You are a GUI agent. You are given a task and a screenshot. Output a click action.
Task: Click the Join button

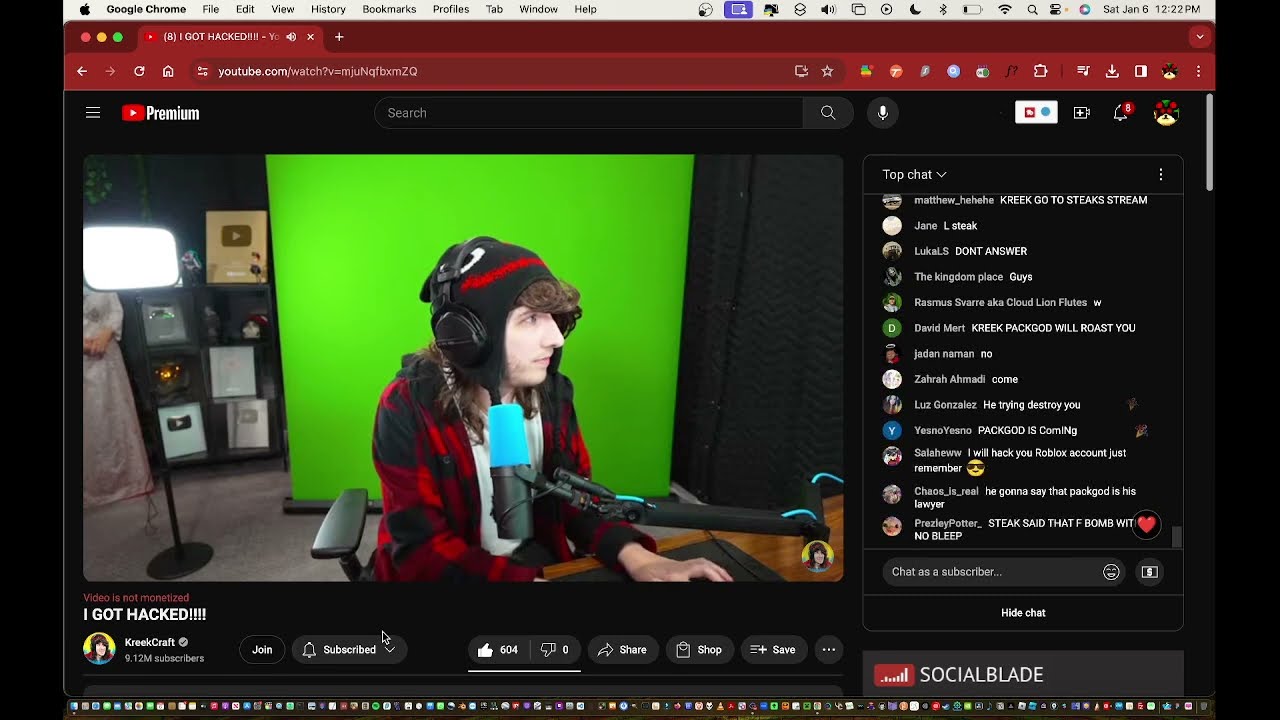tap(262, 650)
